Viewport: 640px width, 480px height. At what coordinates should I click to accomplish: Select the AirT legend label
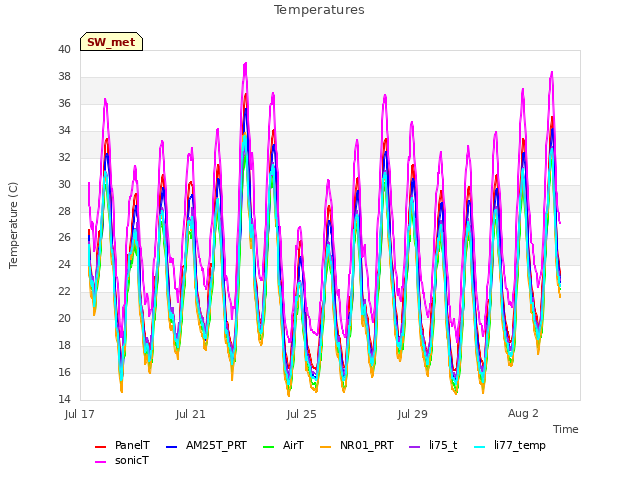click(x=293, y=445)
